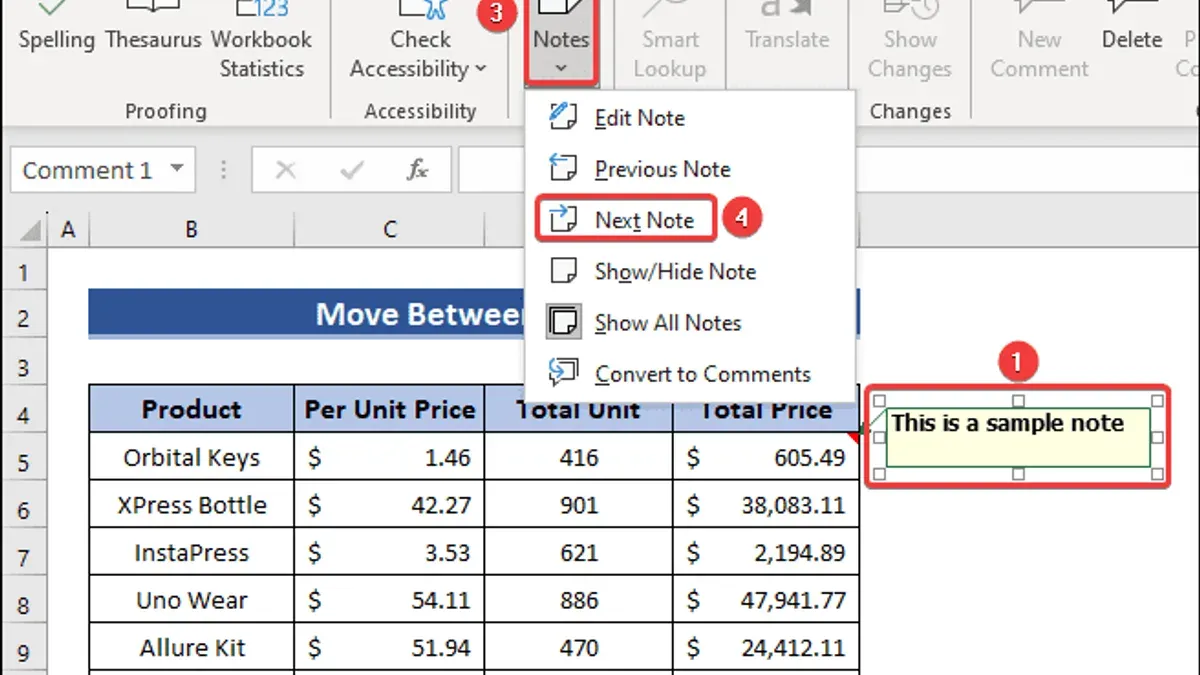1200x675 pixels.
Task: Select column A header
Action: [68, 230]
